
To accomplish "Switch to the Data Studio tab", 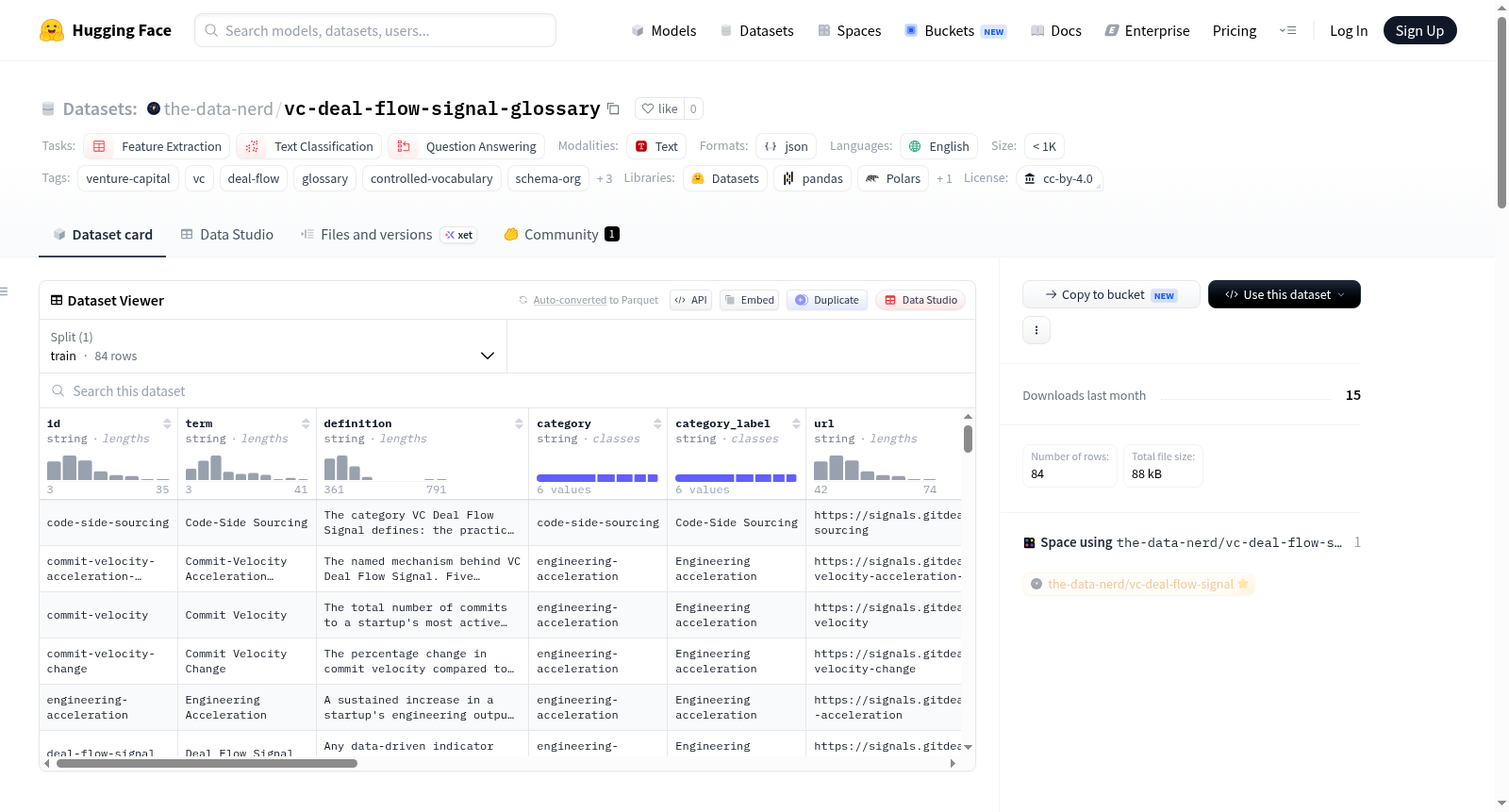I will click(x=226, y=235).
